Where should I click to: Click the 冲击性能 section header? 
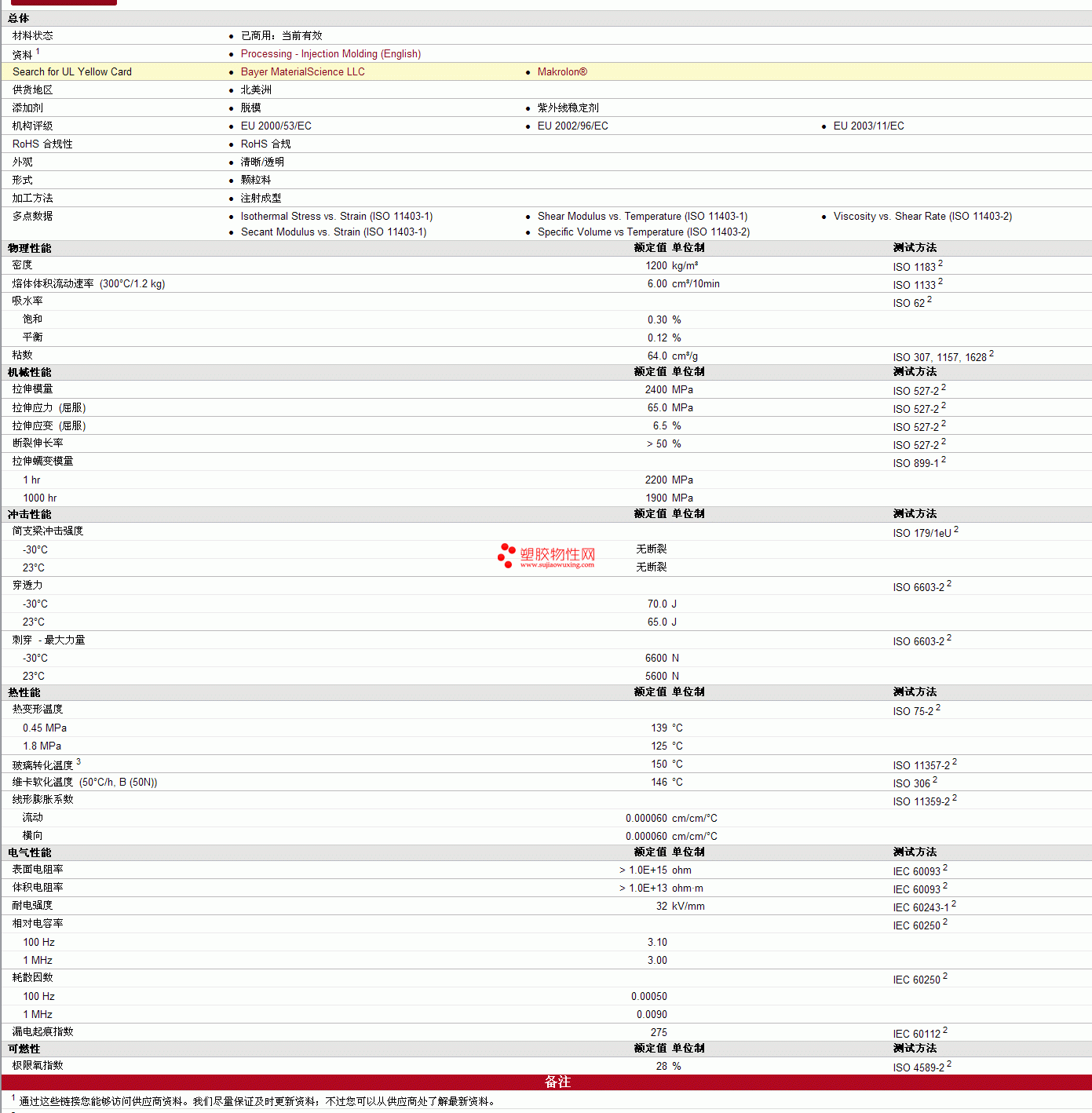point(30,514)
